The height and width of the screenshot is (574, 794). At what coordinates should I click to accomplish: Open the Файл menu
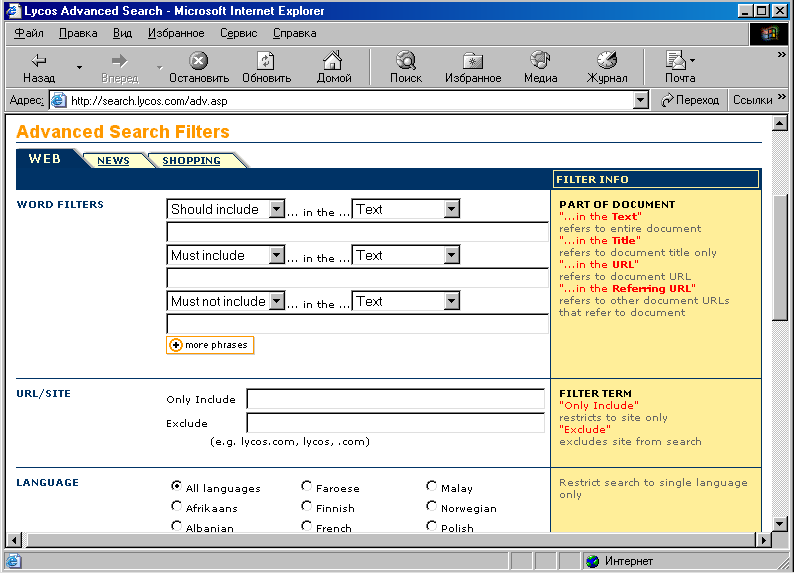[29, 33]
